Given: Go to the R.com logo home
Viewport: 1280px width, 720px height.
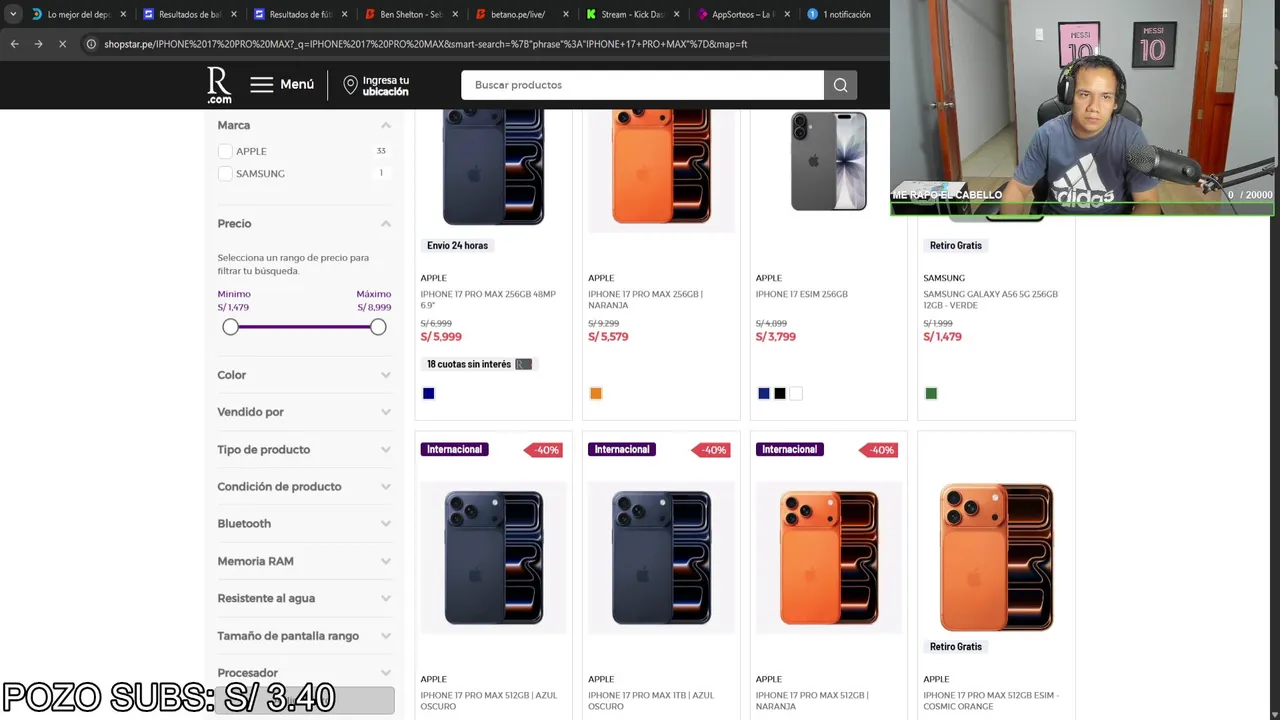Looking at the screenshot, I should (x=219, y=85).
